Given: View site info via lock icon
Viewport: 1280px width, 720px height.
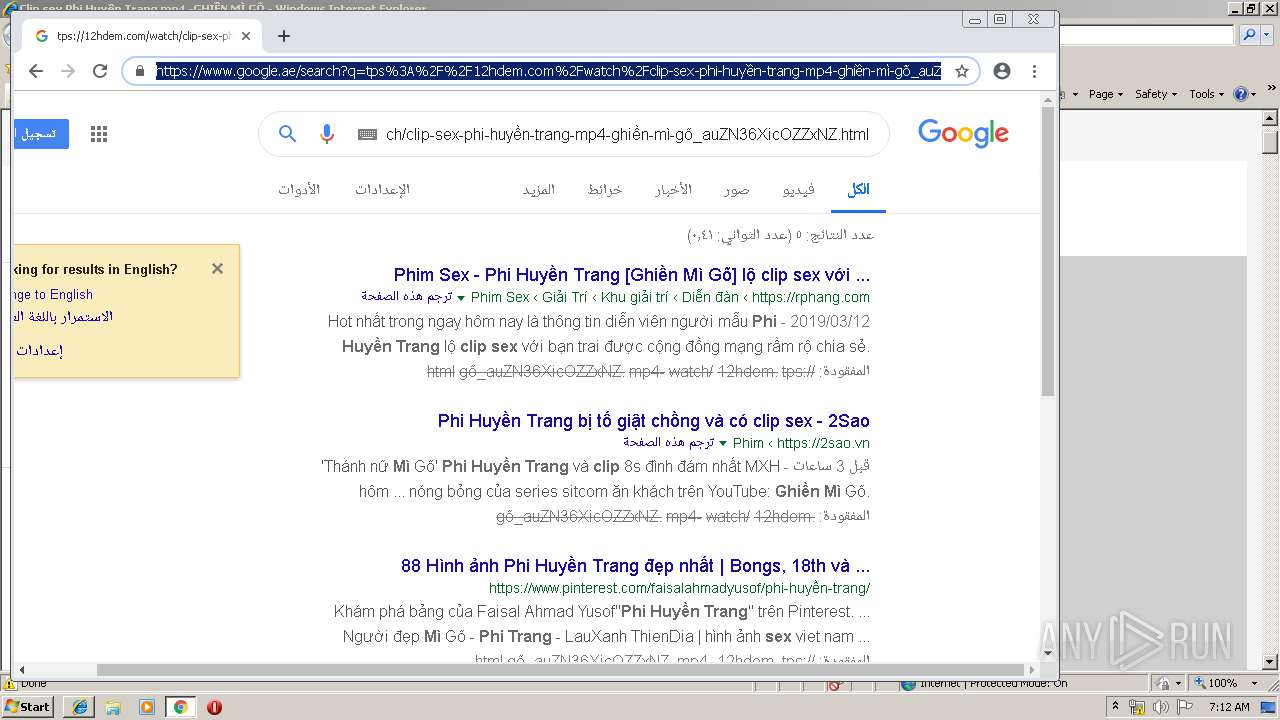Looking at the screenshot, I should (x=139, y=71).
